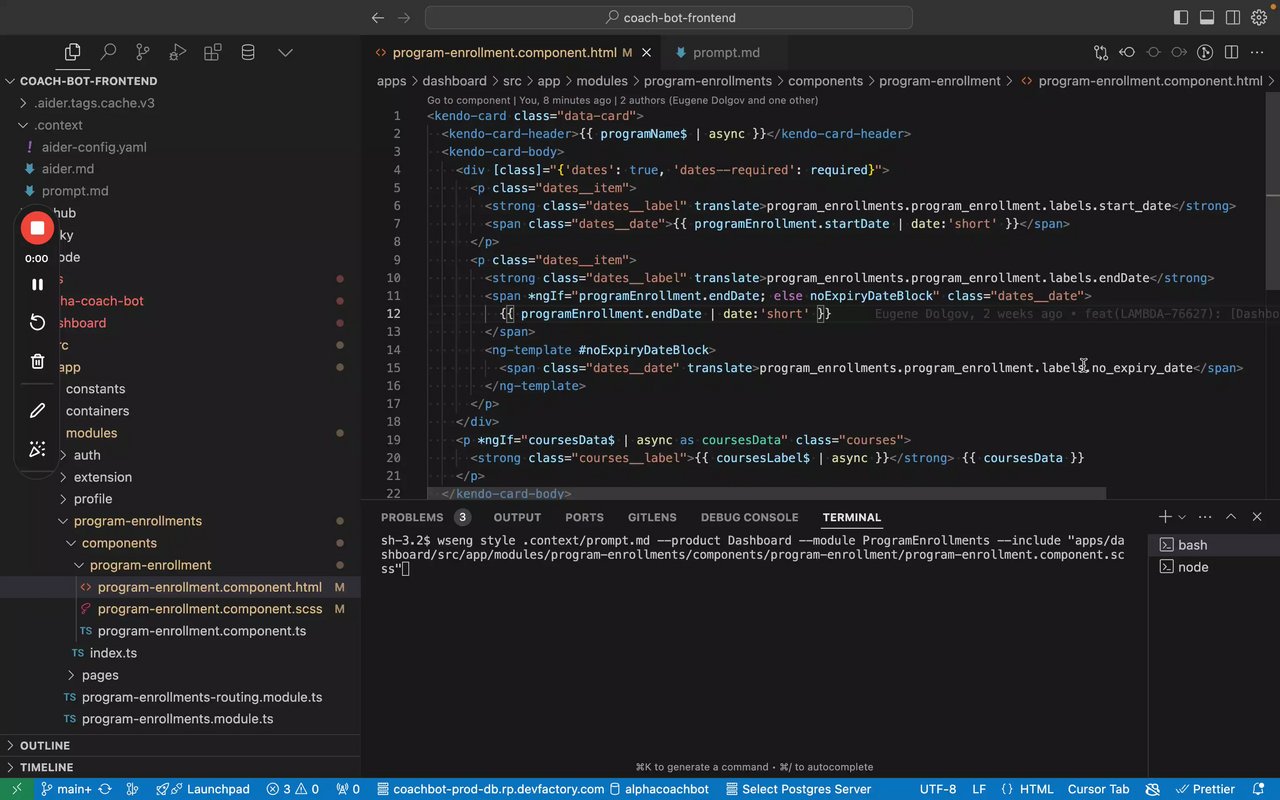Open the database explorer icon
The height and width of the screenshot is (800, 1280).
(248, 52)
